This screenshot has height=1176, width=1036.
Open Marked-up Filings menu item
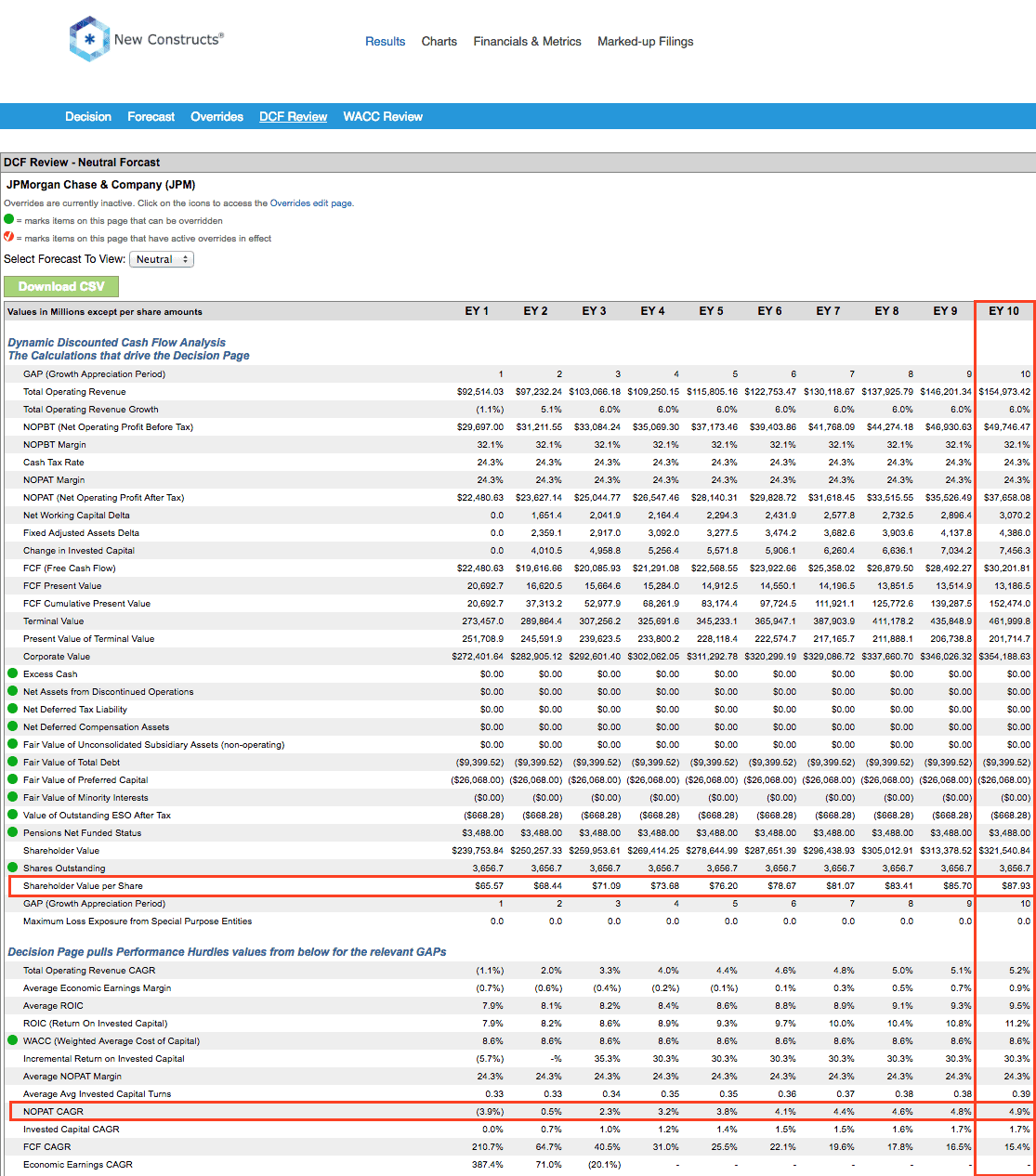coord(646,41)
